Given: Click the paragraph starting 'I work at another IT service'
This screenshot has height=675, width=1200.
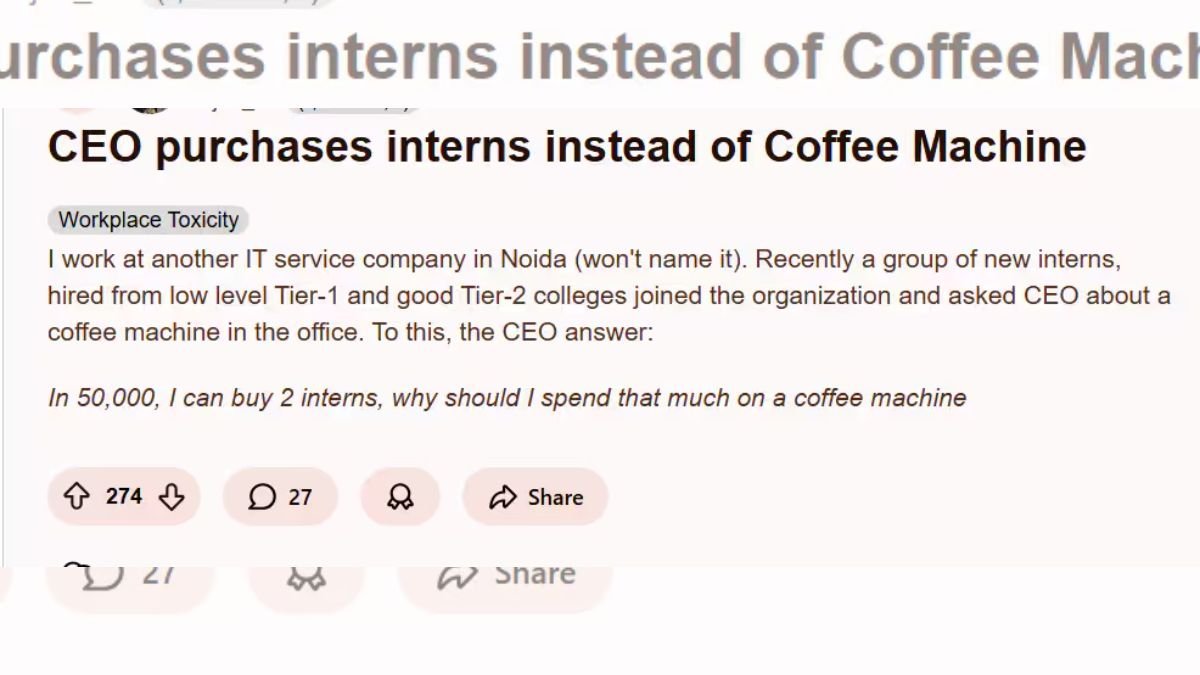Looking at the screenshot, I should (x=600, y=296).
